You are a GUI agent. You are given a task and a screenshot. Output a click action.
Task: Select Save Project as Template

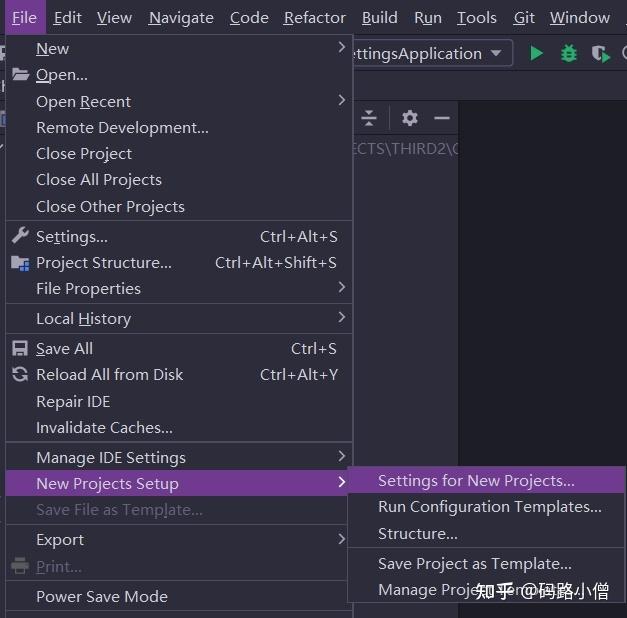click(x=474, y=563)
